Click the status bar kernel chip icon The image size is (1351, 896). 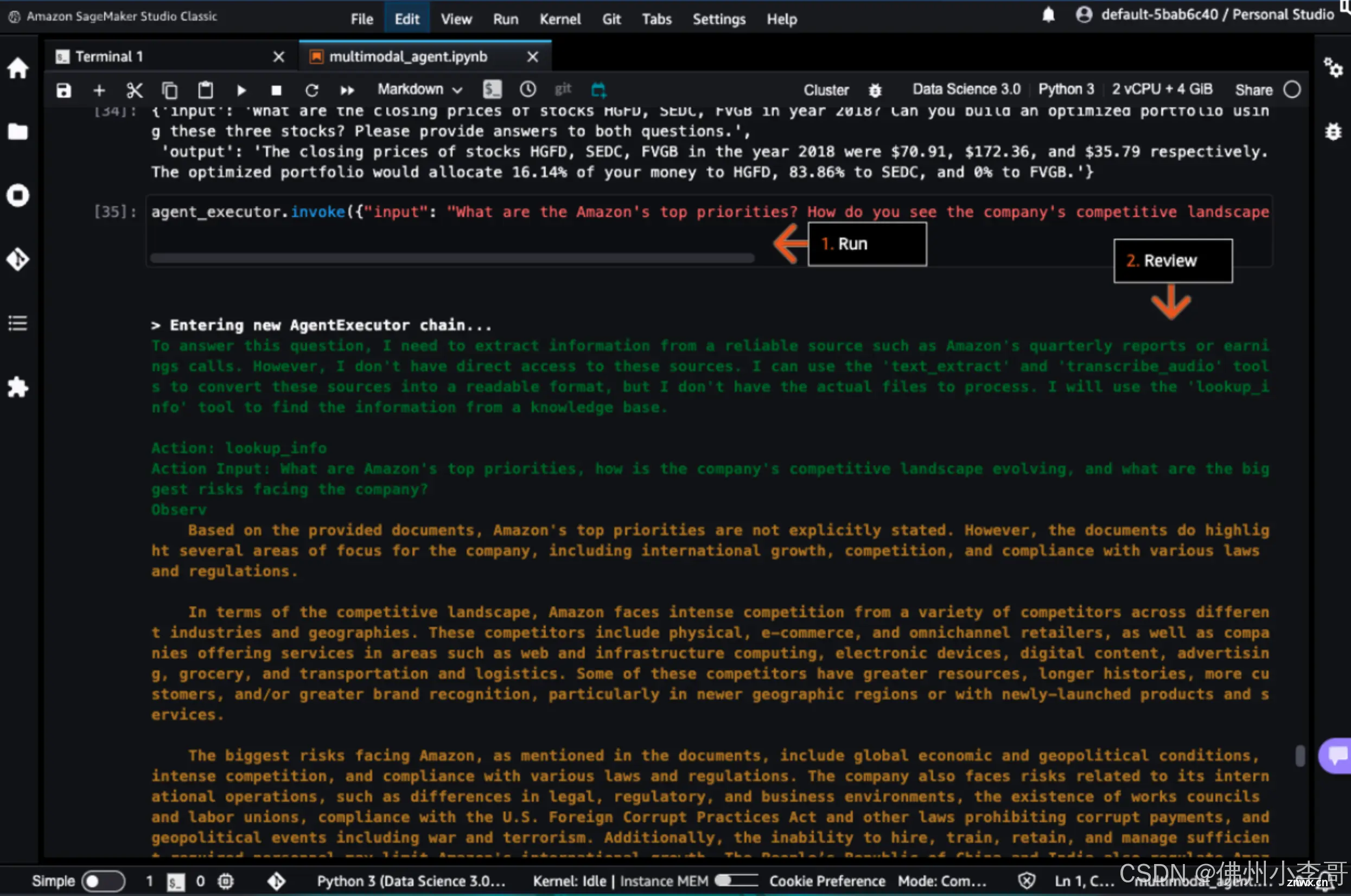click(x=226, y=881)
